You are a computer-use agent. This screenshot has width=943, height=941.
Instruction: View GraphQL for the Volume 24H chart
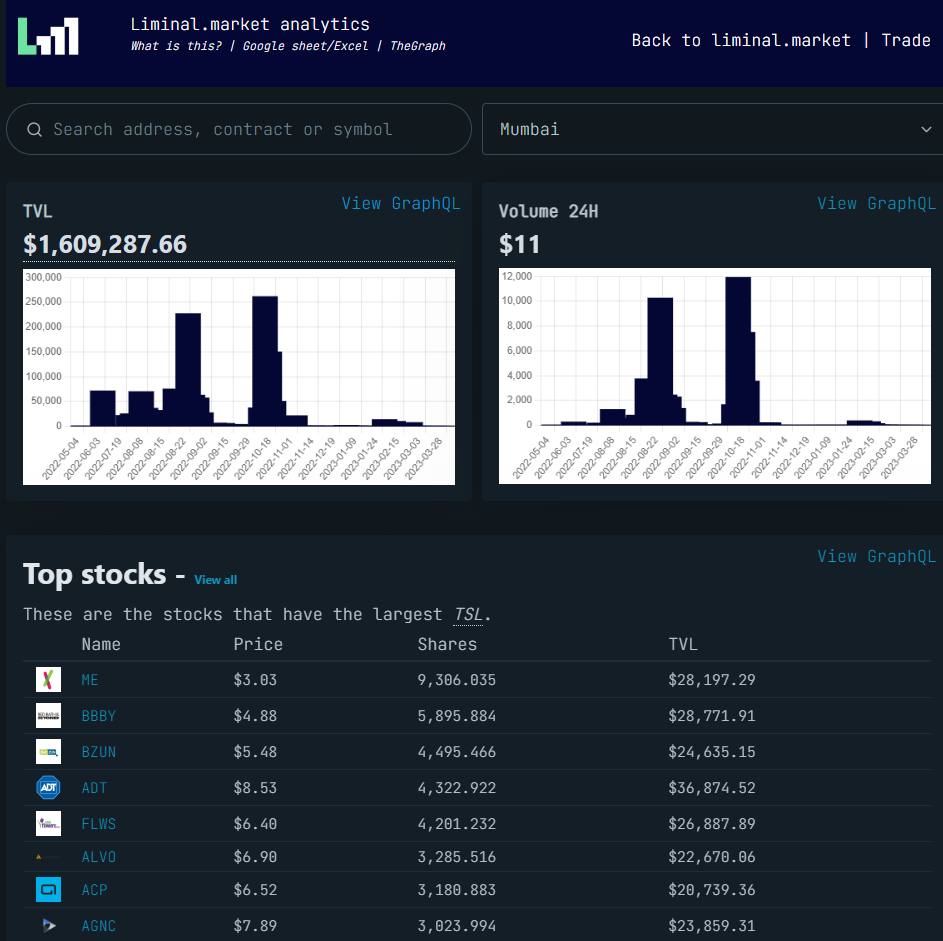tap(876, 203)
